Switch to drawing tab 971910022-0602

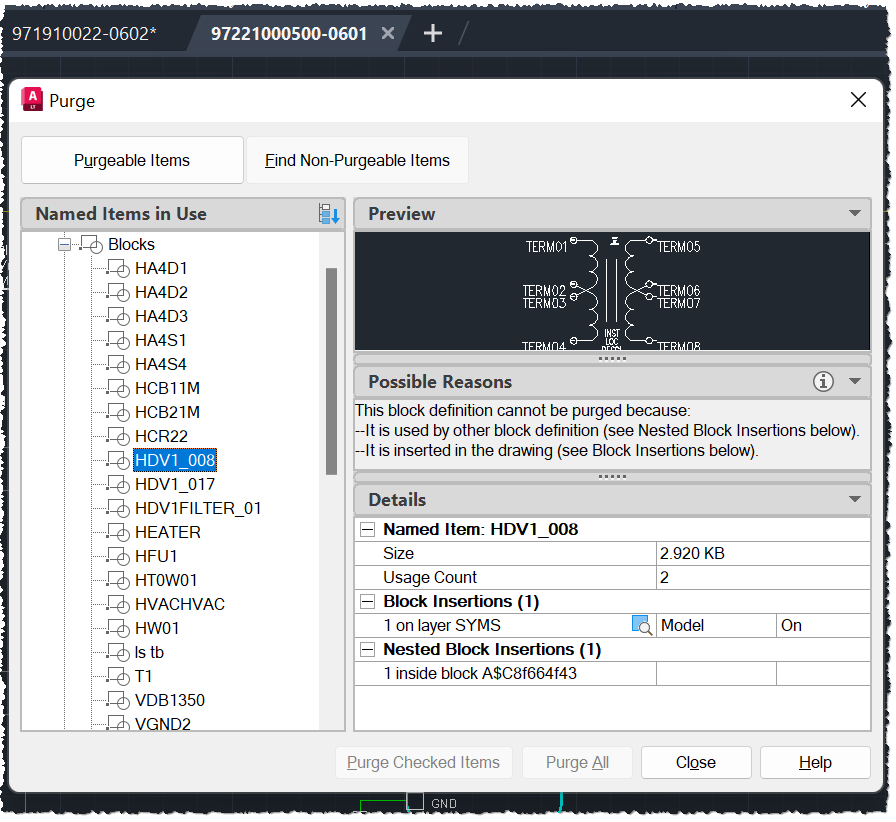click(86, 33)
